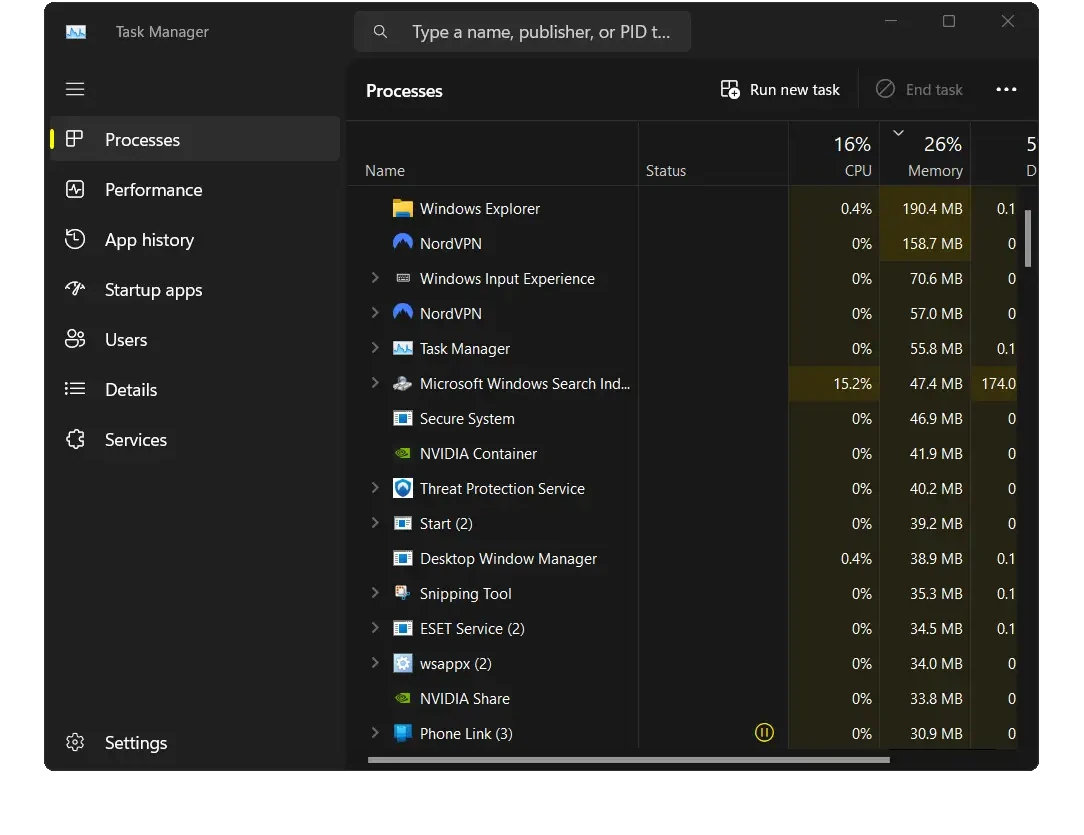Click the Processes sidebar icon
The height and width of the screenshot is (835, 1084).
75,139
